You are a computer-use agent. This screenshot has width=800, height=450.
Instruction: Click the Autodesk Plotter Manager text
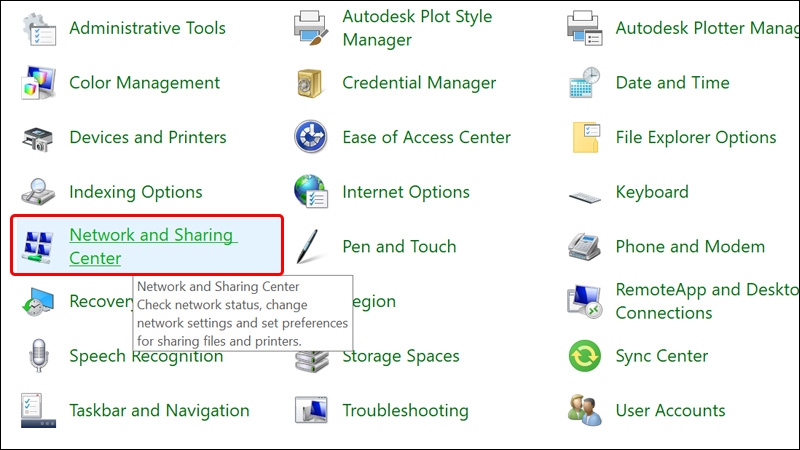(x=707, y=28)
